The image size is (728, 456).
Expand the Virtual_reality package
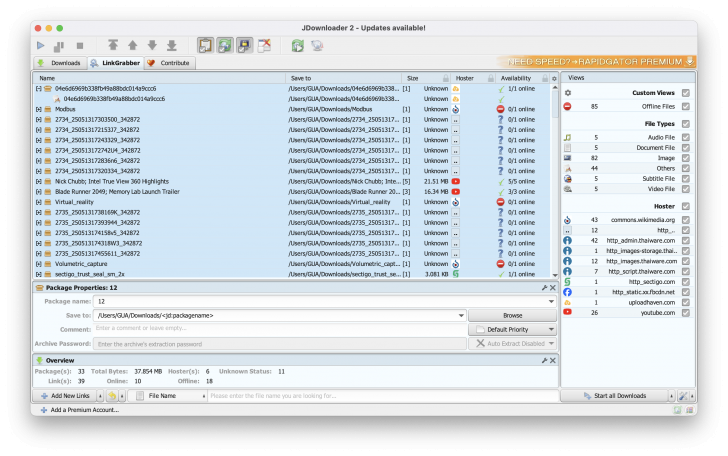[39, 202]
